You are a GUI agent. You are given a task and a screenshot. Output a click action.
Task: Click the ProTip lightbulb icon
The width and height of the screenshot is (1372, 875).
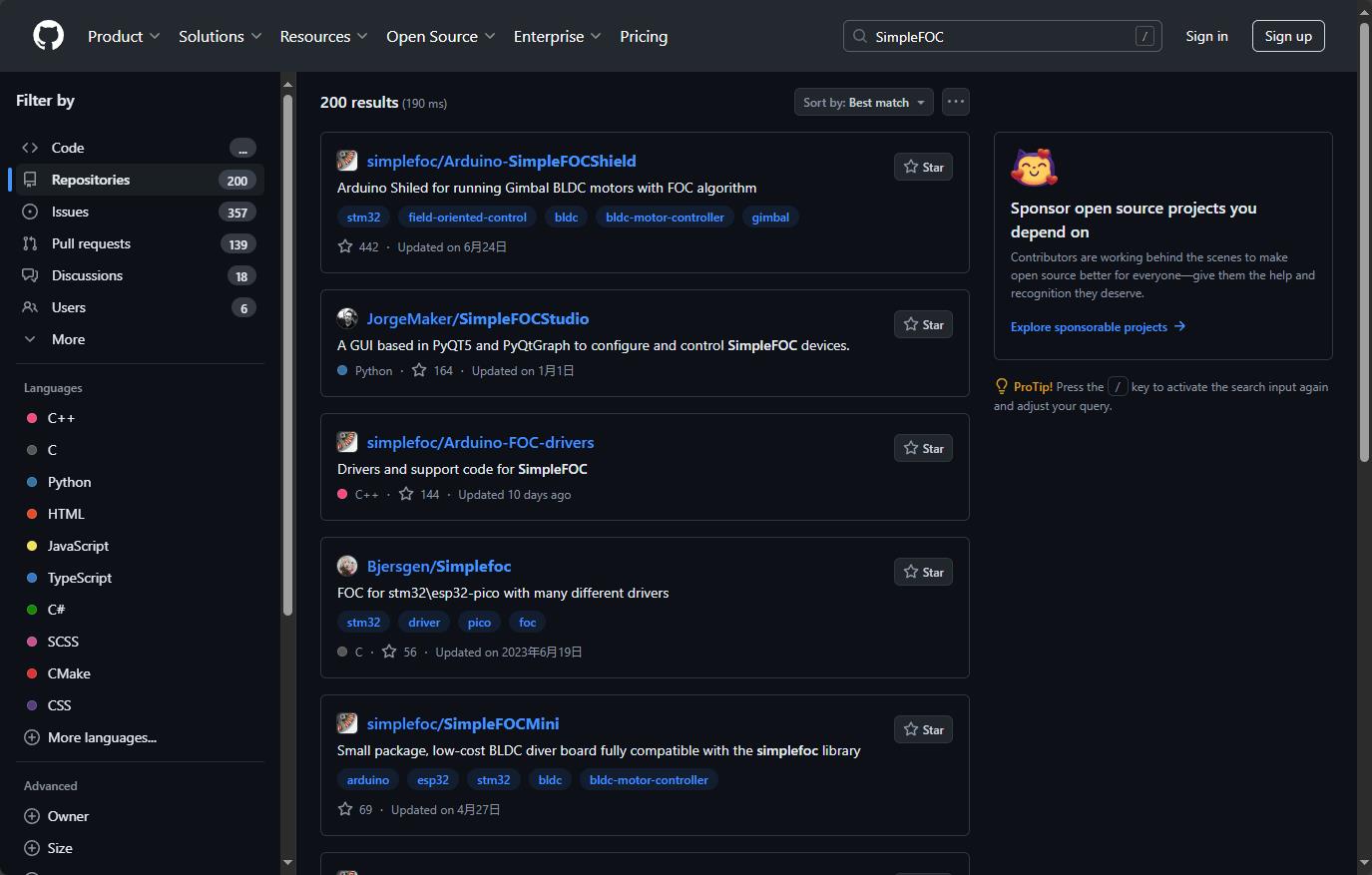point(1002,387)
